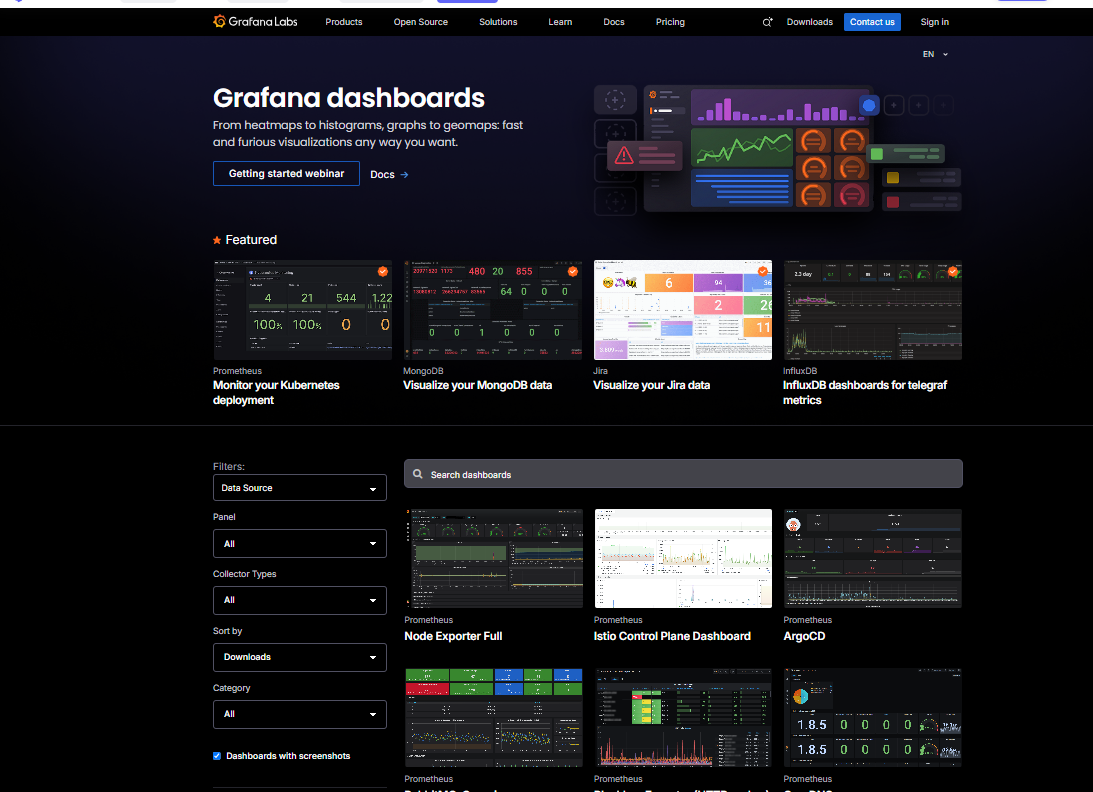Click the Downloads link in navbar
Screen dimensions: 1093x792
click(x=809, y=22)
